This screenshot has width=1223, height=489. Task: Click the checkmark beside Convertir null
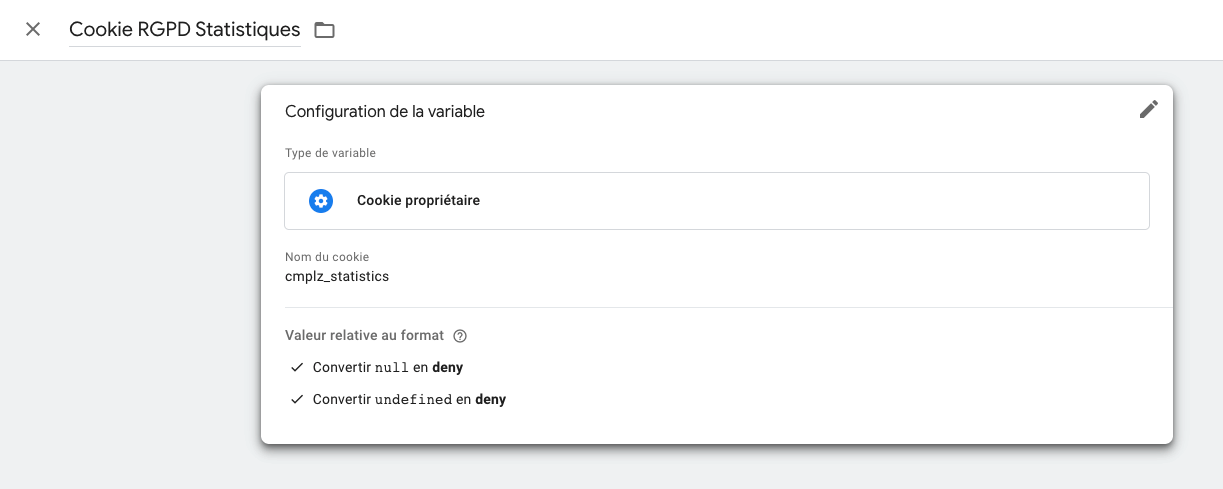pyautogui.click(x=297, y=368)
